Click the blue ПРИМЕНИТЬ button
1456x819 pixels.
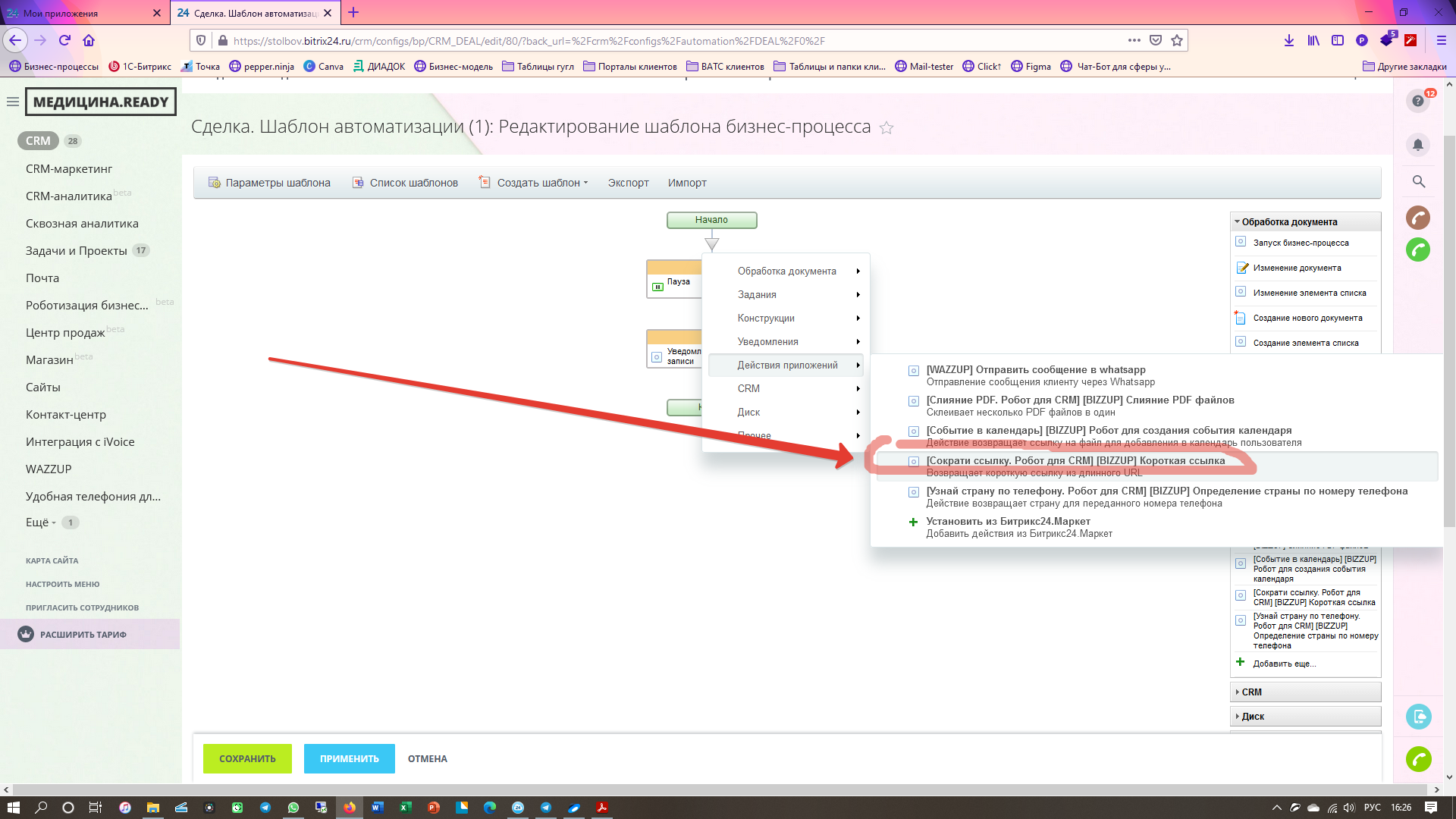coord(349,758)
